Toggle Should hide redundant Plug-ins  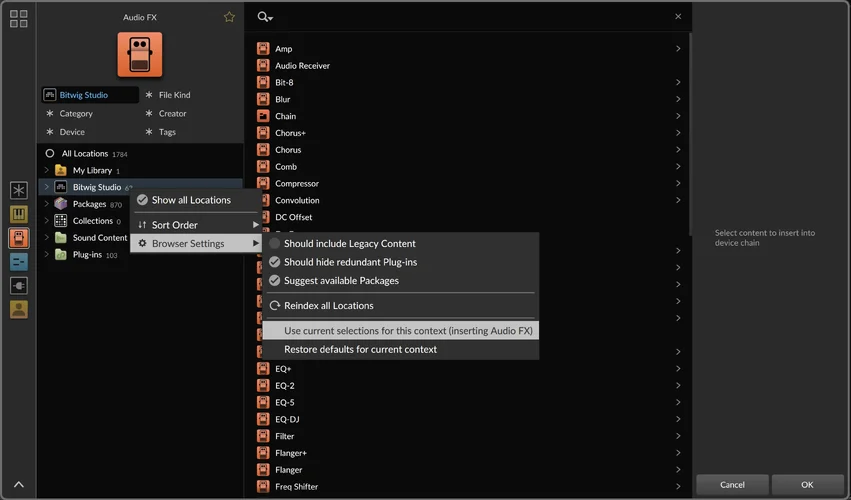[x=401, y=262]
